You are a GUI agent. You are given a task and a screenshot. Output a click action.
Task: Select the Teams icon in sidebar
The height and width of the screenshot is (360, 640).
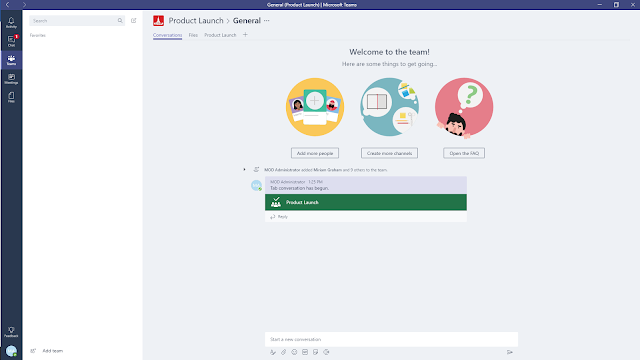11,60
